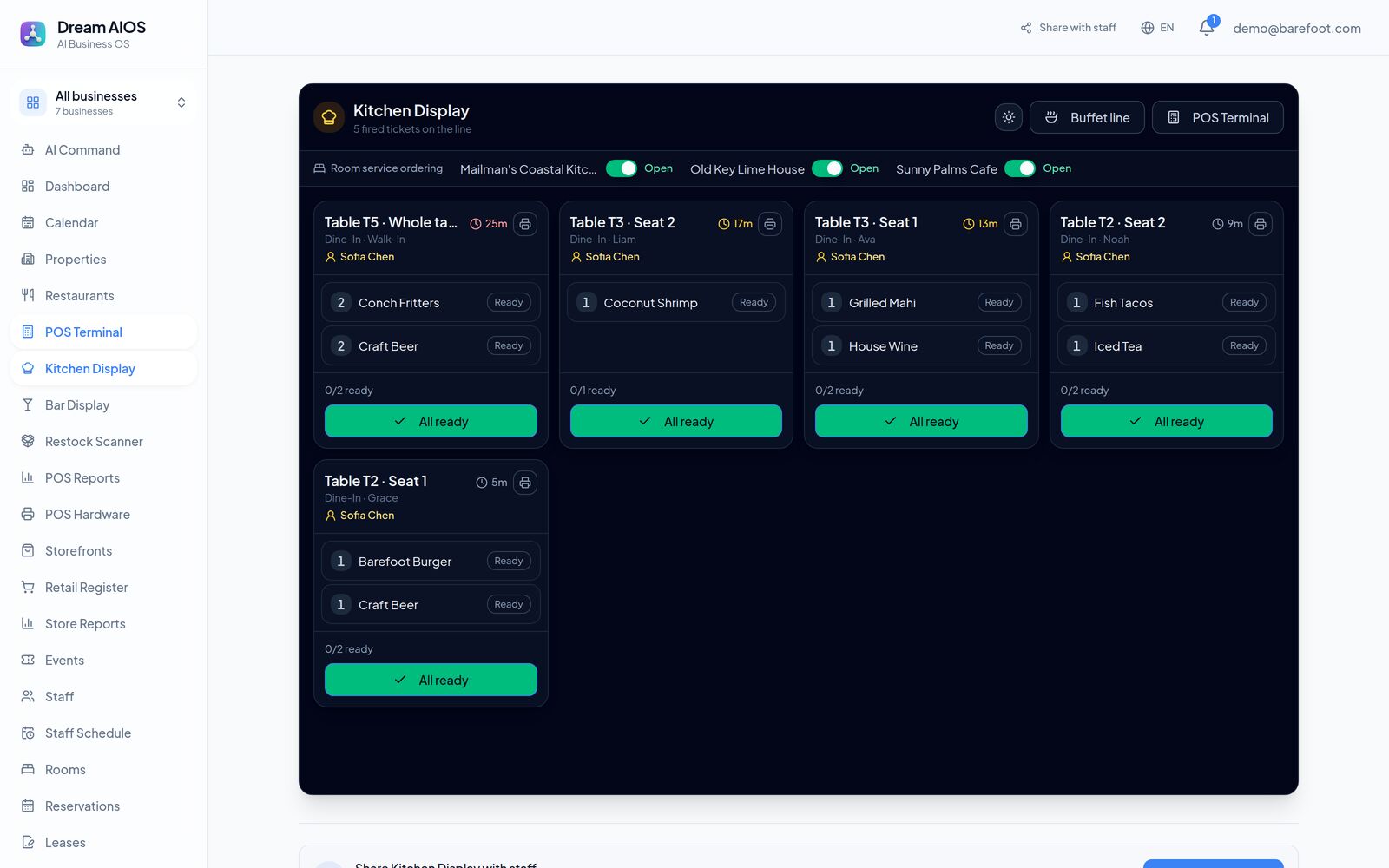
Task: Open the Buffet line view
Action: click(1087, 117)
